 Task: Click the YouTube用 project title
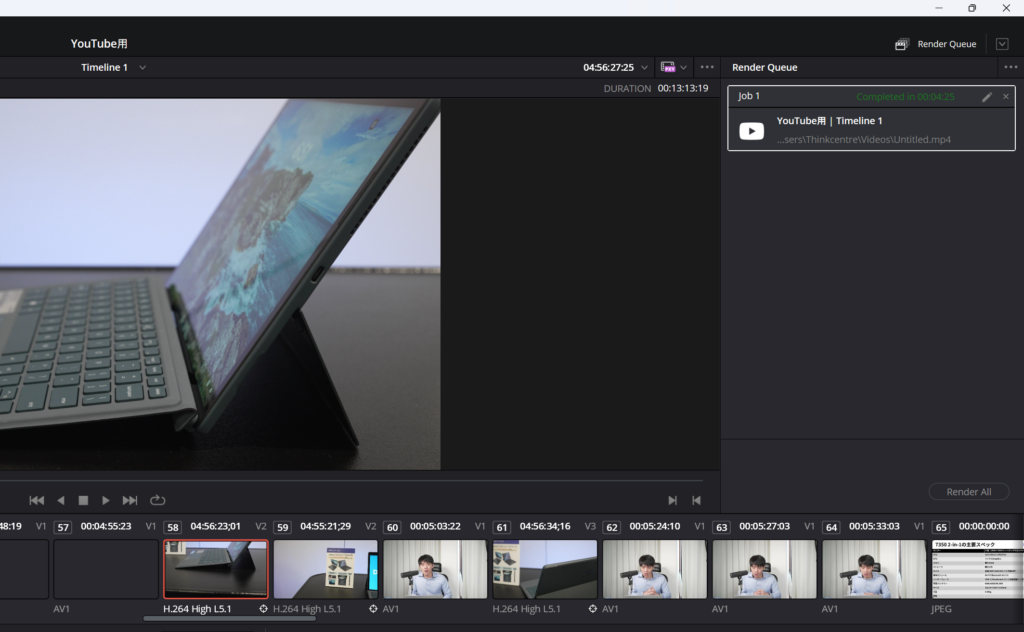pos(99,44)
